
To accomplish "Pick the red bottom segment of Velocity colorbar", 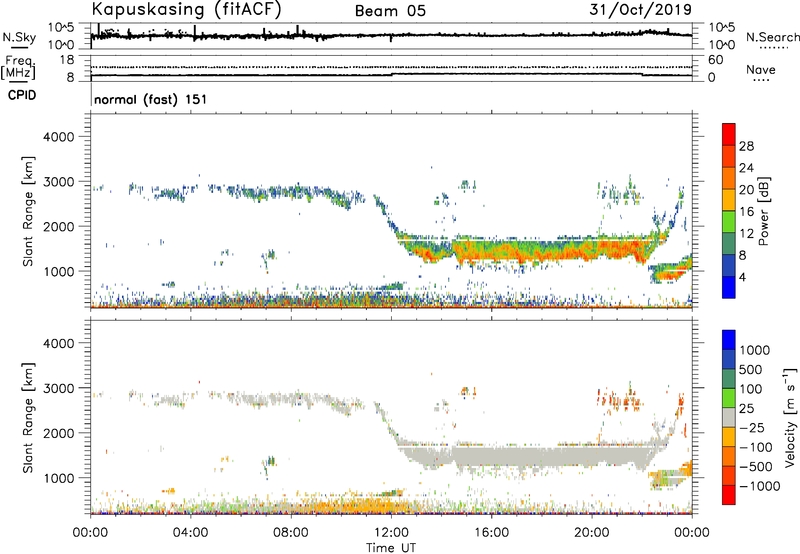I will [729, 495].
